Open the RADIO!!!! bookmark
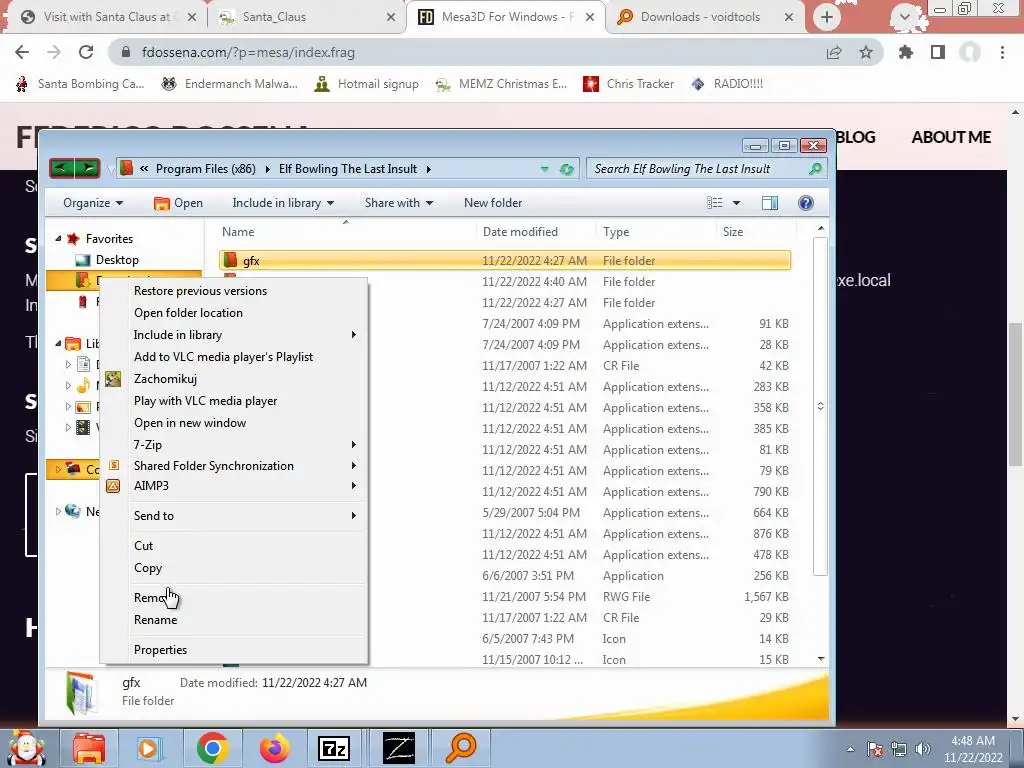The image size is (1024, 768). click(727, 84)
